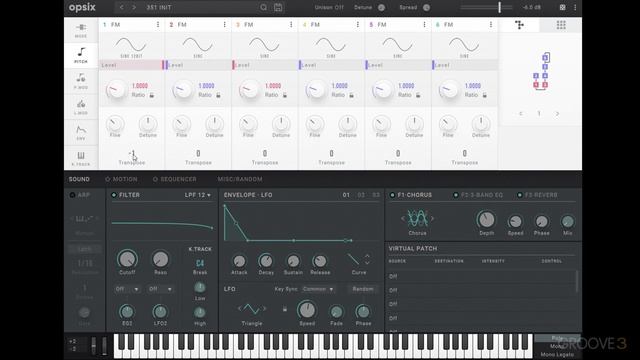640x360 pixels.
Task: Search presets with the magnifier icon
Action: [264, 7]
